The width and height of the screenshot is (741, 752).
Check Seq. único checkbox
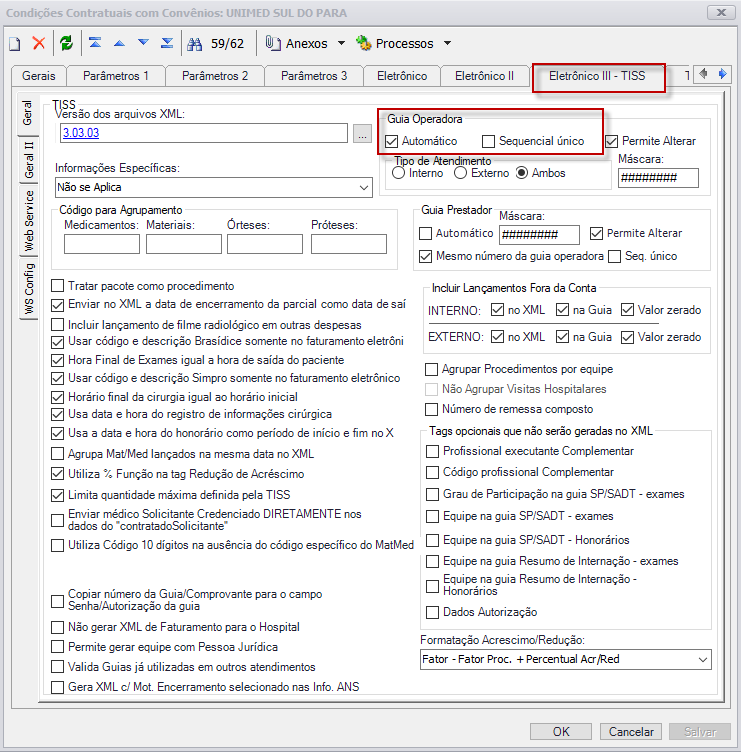point(614,257)
